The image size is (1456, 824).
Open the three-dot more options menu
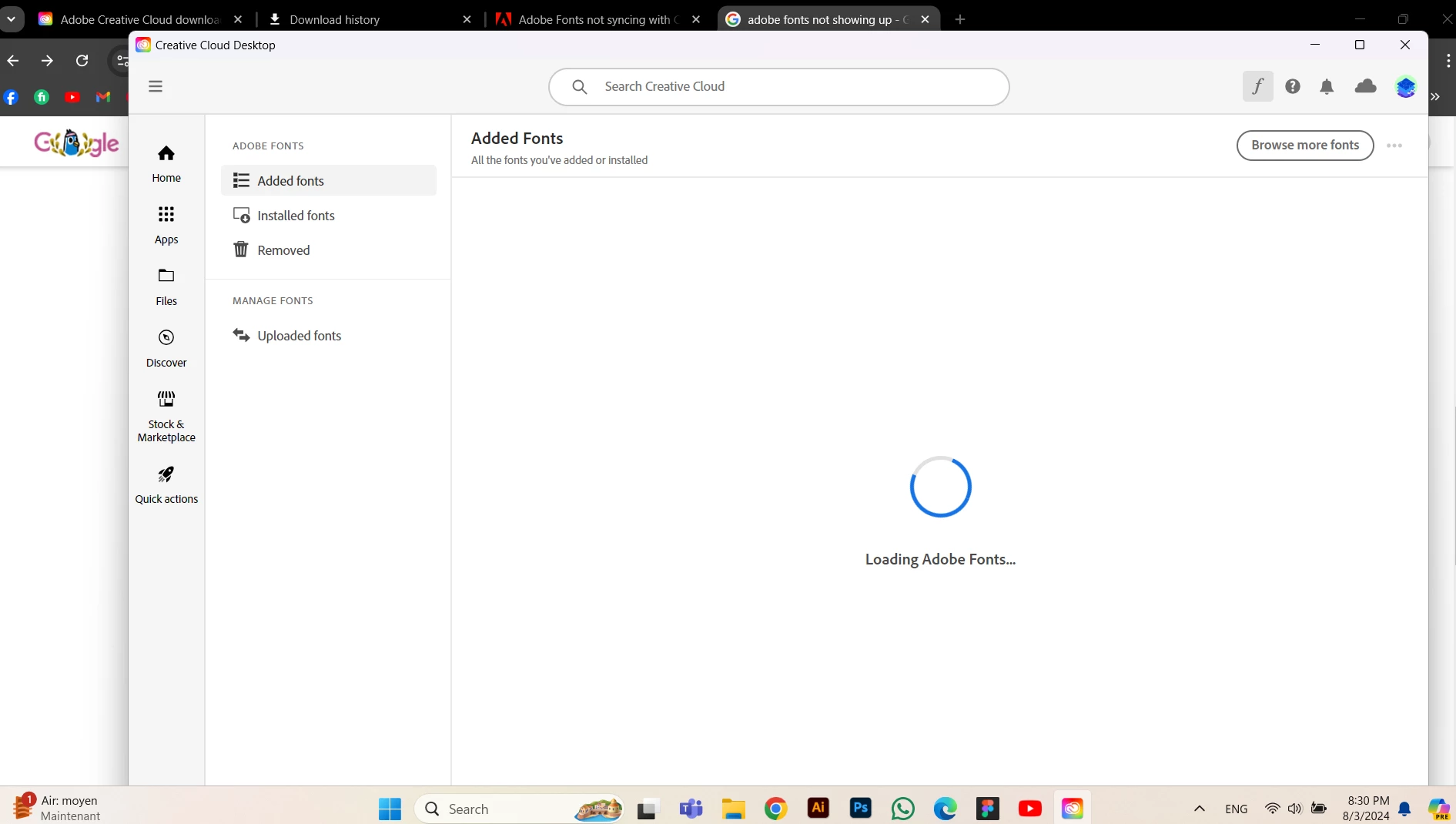[1394, 146]
